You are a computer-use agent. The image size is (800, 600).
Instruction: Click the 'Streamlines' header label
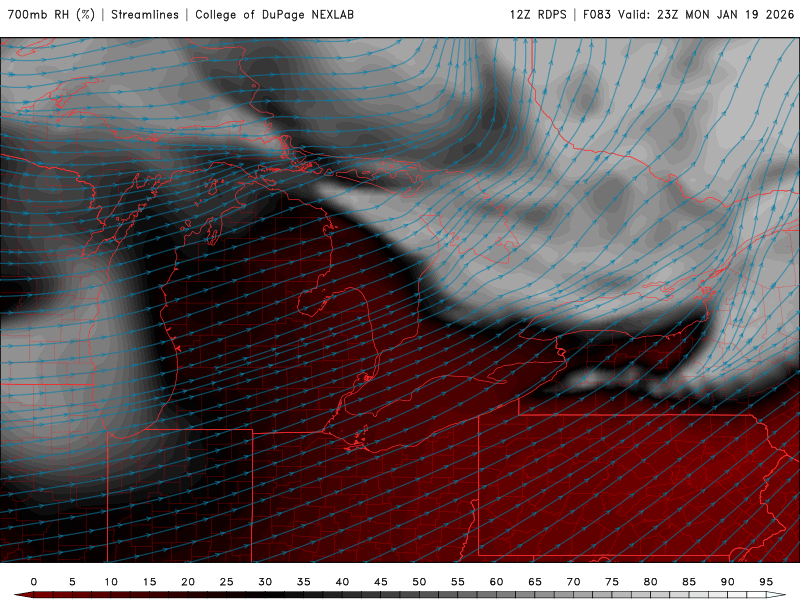(145, 15)
